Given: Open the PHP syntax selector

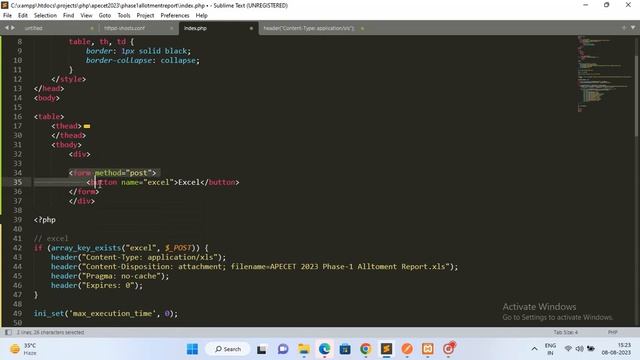Looking at the screenshot, I should click(x=612, y=332).
